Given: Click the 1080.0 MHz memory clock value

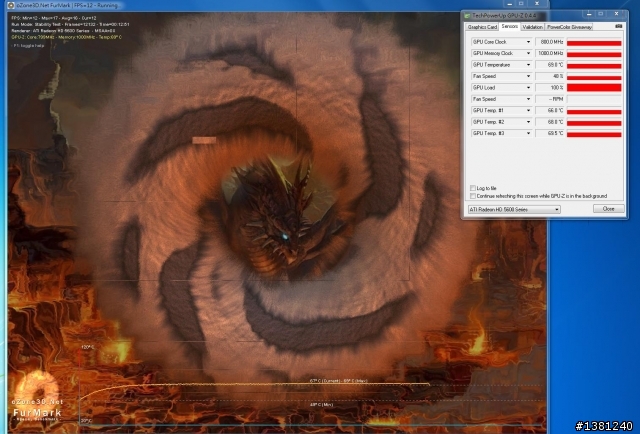Looking at the screenshot, I should click(550, 53).
